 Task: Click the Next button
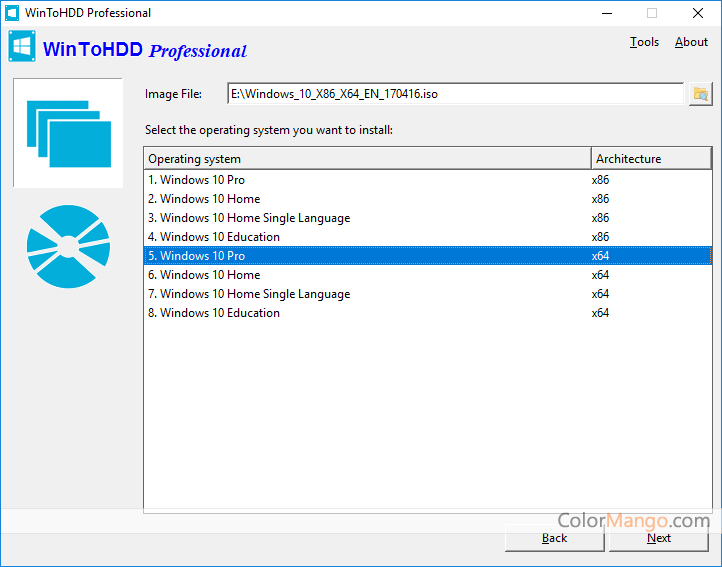click(659, 538)
